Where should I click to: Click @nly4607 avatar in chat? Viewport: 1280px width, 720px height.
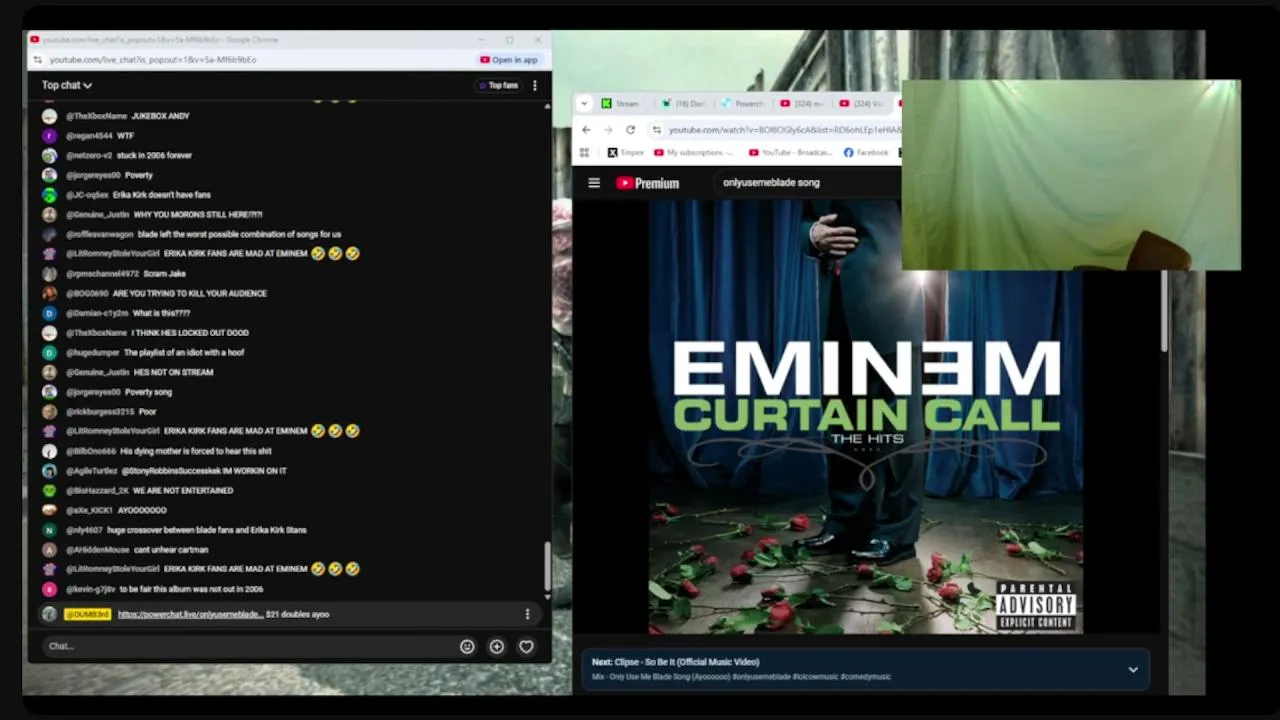[49, 530]
